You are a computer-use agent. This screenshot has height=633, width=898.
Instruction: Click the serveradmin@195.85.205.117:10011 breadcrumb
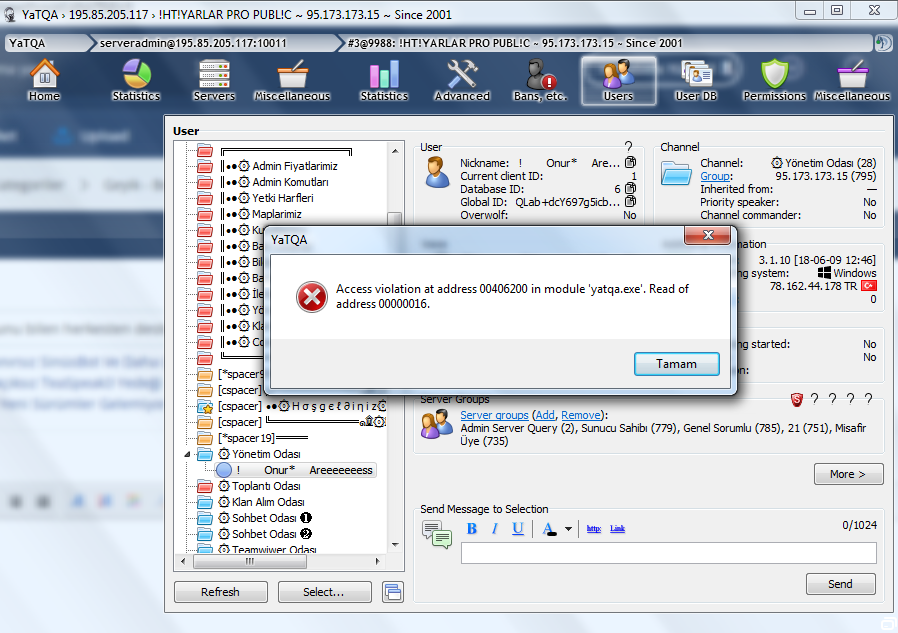pyautogui.click(x=214, y=43)
